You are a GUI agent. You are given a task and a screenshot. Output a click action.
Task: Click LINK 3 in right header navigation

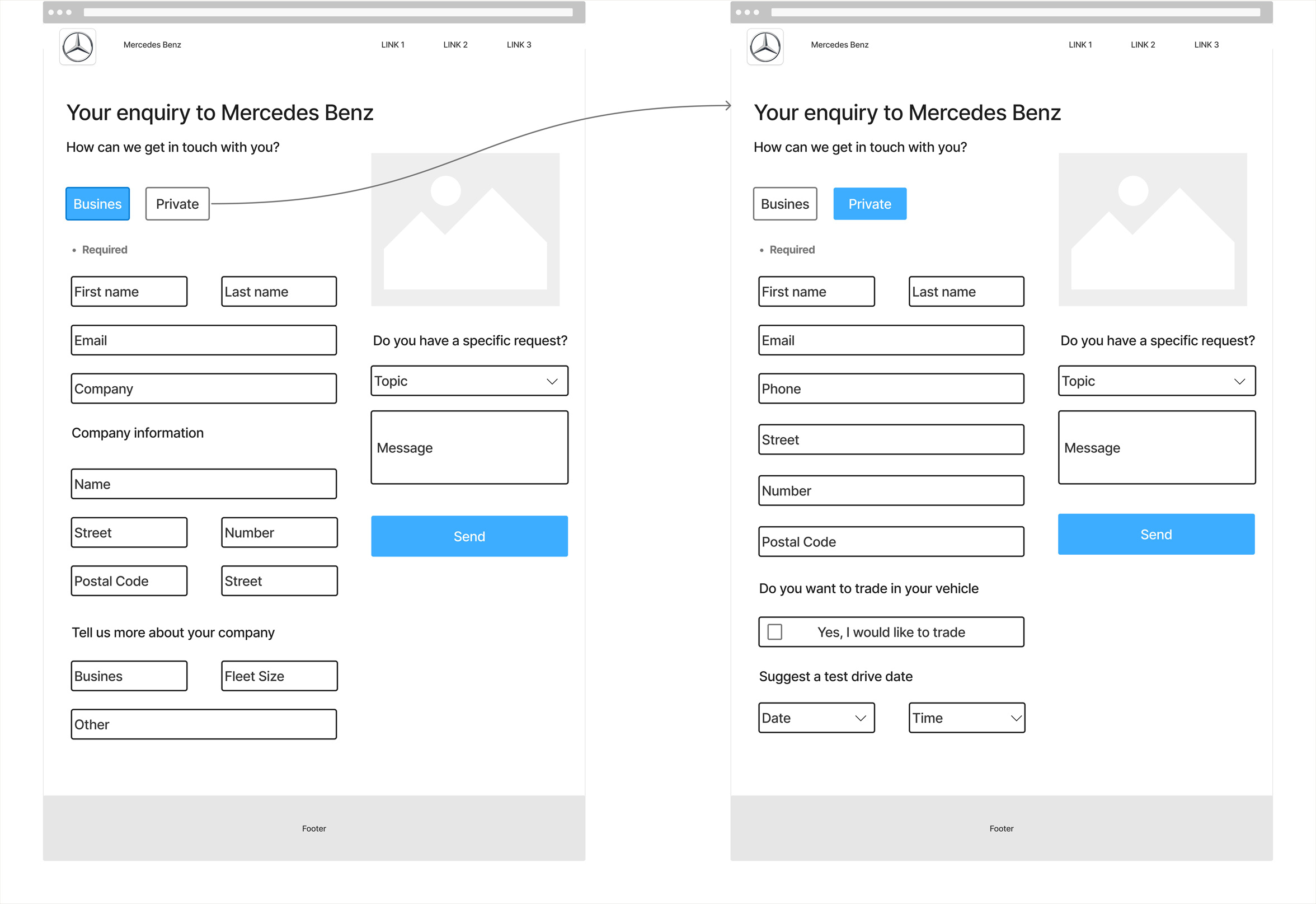click(1206, 45)
